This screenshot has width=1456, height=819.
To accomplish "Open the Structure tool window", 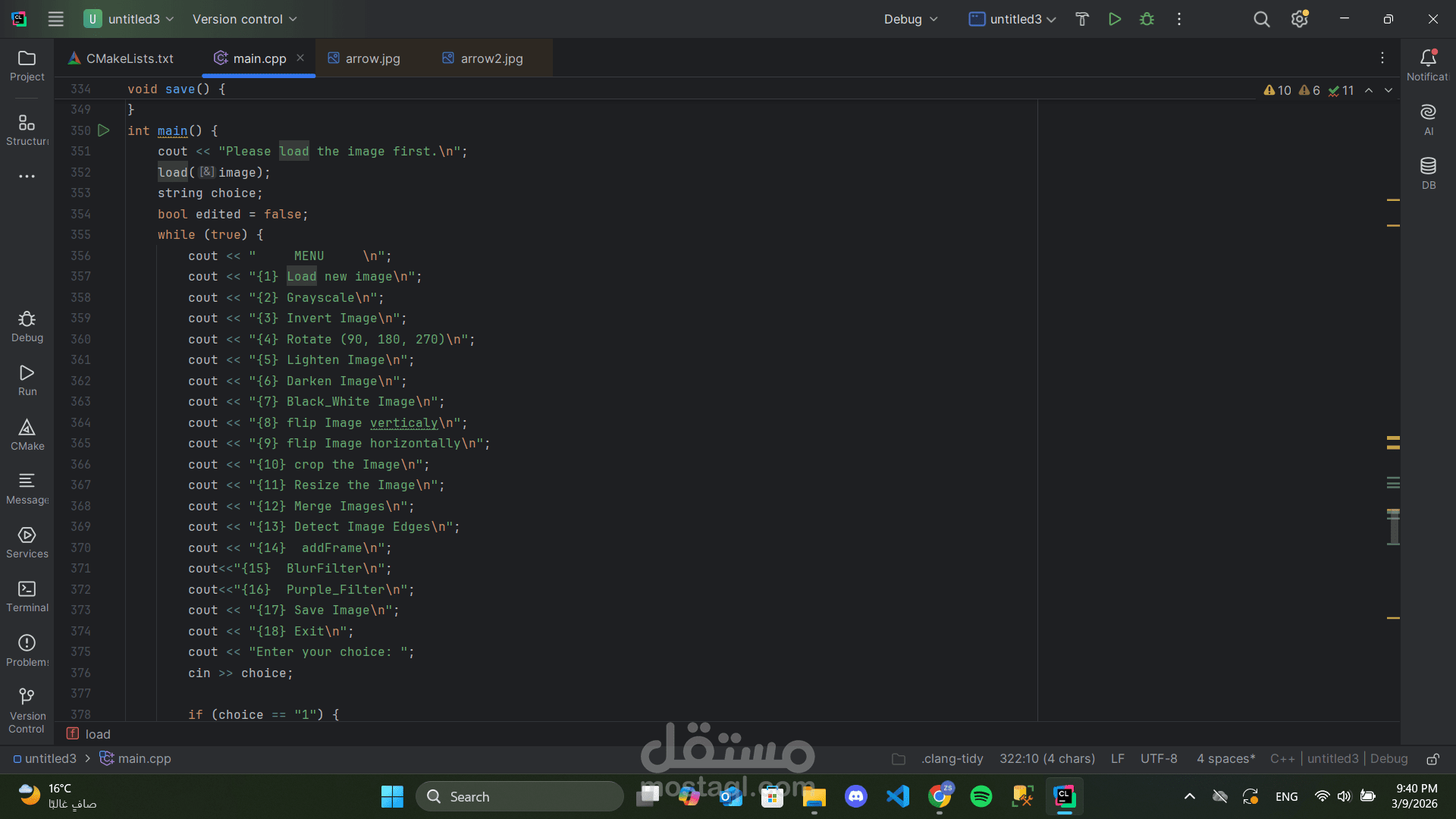I will point(27,130).
